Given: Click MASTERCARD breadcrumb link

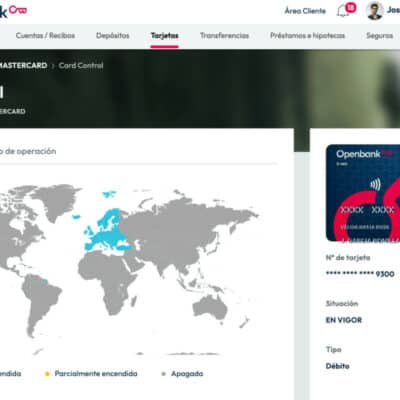Looking at the screenshot, I should 23,65.
